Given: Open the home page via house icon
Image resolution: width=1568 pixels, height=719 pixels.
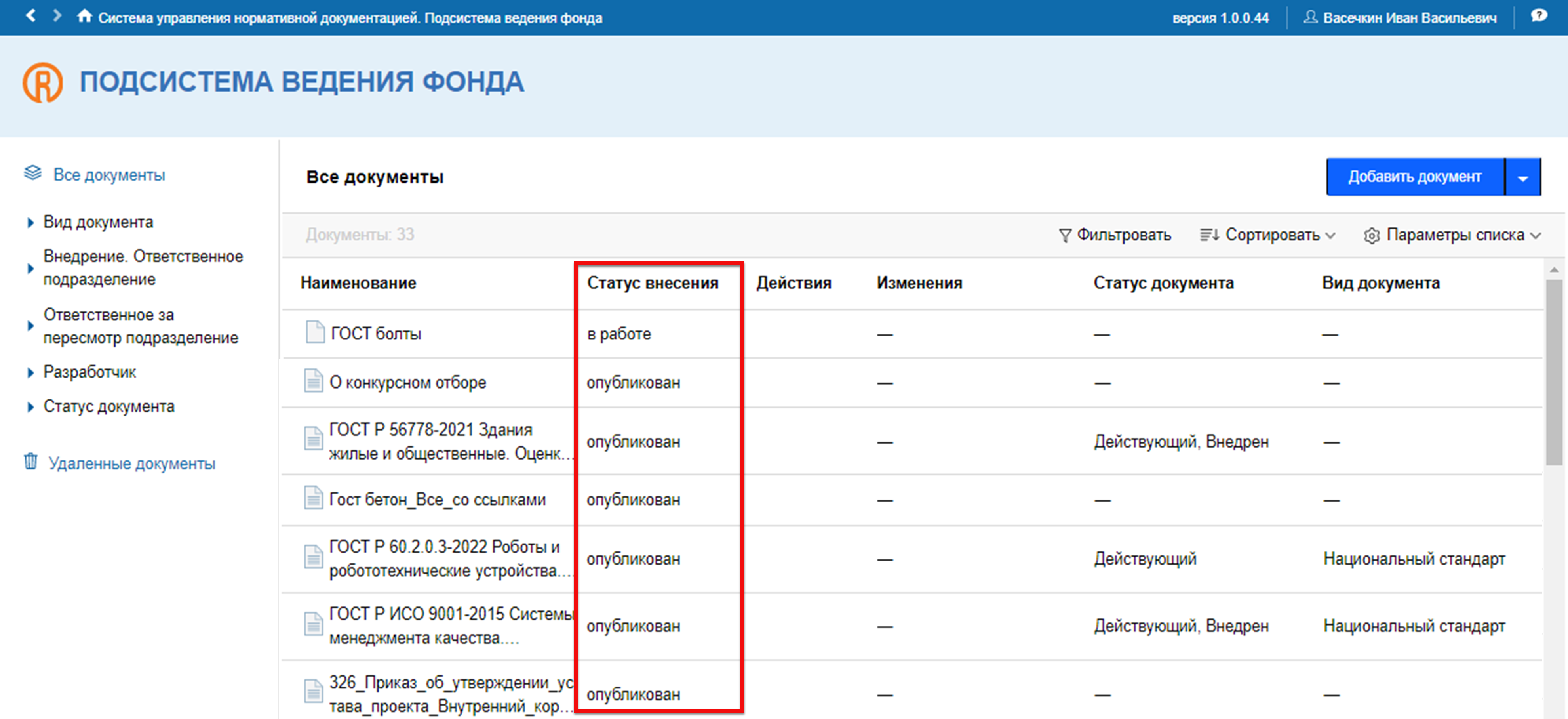Looking at the screenshot, I should pyautogui.click(x=85, y=16).
